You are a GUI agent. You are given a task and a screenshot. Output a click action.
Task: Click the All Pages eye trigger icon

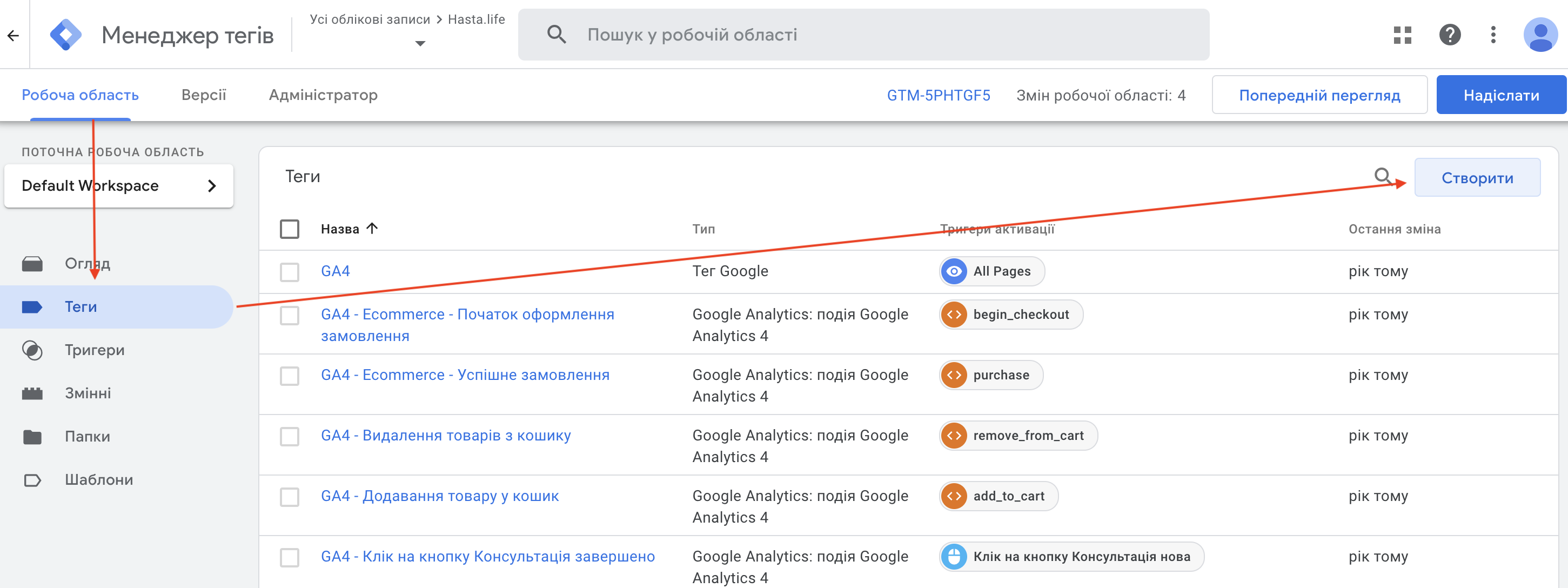coord(954,271)
